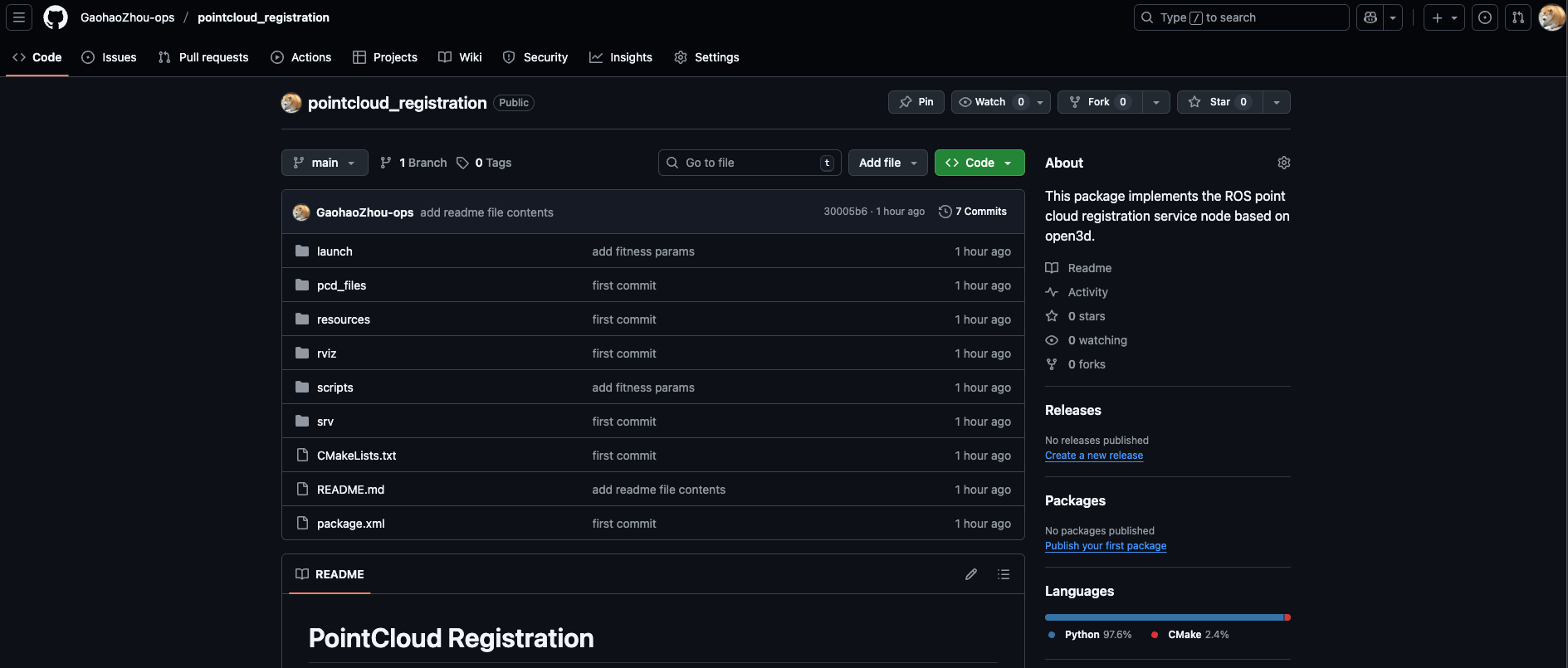Open the Wiki tab
Viewport: 1568px width, 668px height.
460,57
